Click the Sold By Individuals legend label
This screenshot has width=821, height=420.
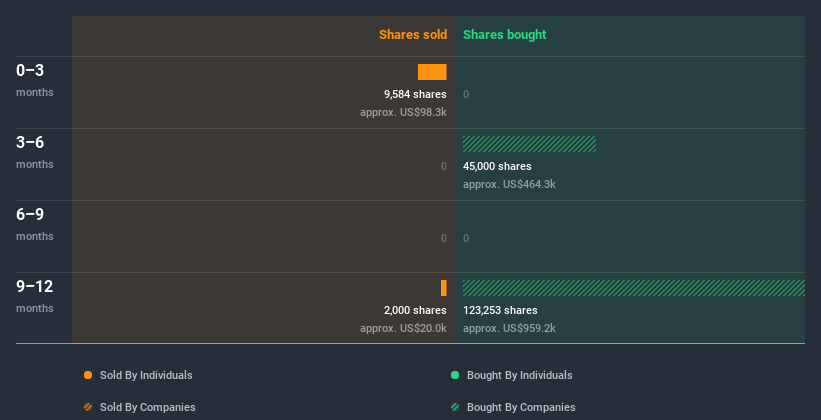pos(146,375)
